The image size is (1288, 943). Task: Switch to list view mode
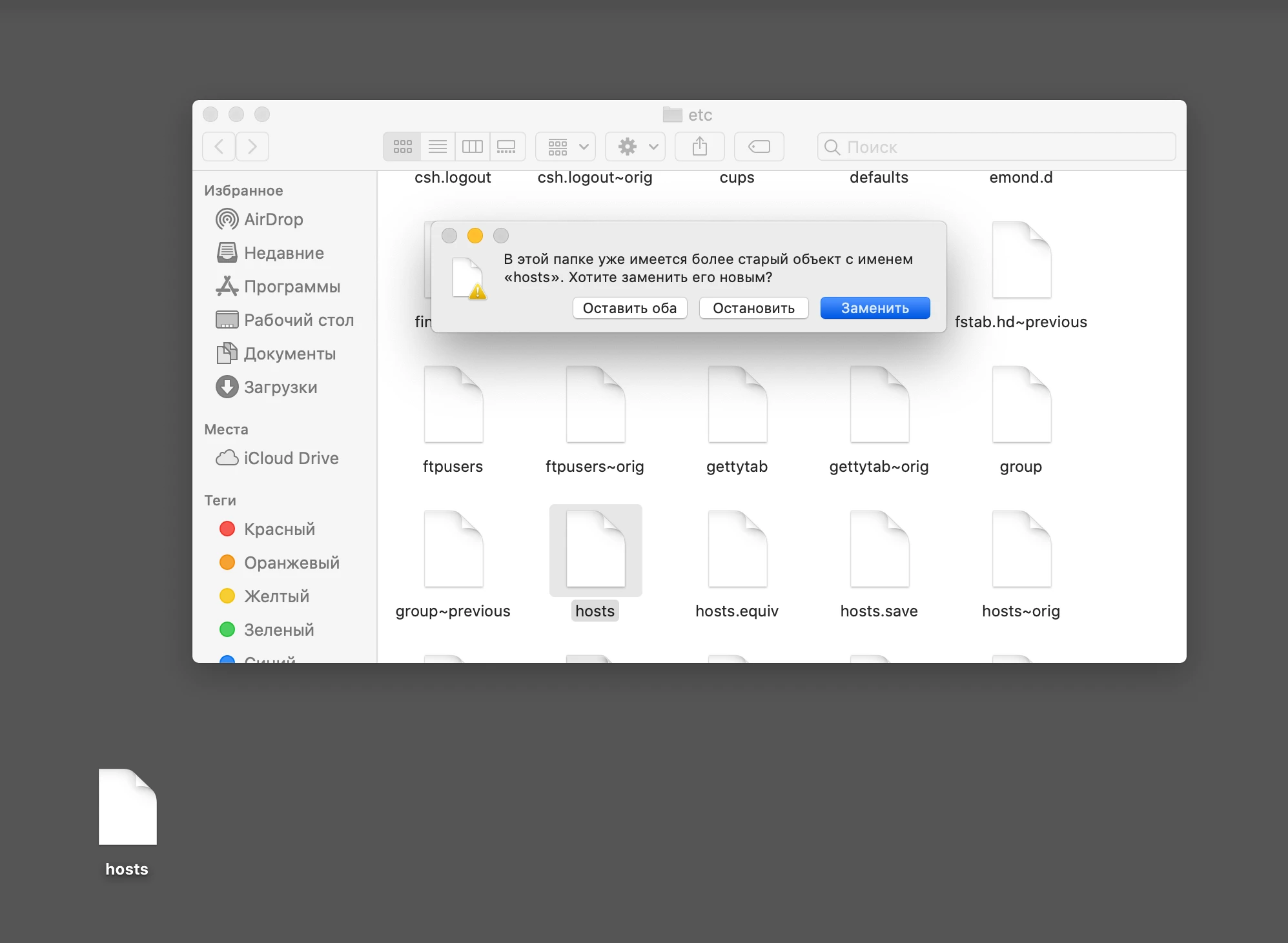click(x=438, y=147)
